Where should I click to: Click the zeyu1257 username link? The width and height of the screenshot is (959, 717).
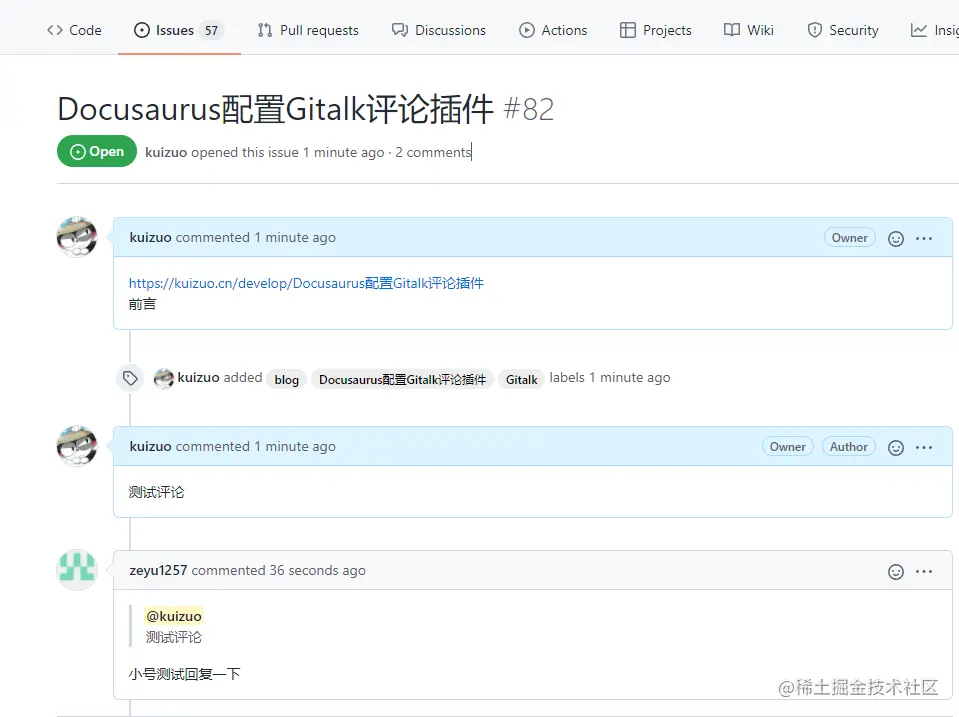pyautogui.click(x=158, y=570)
